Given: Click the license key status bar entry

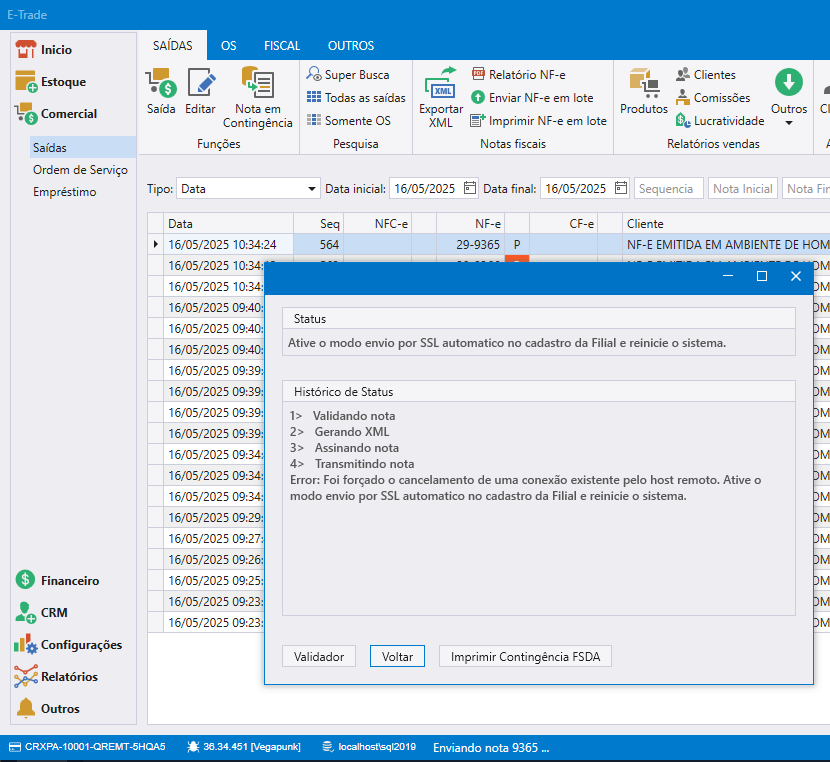Looking at the screenshot, I should tap(87, 747).
